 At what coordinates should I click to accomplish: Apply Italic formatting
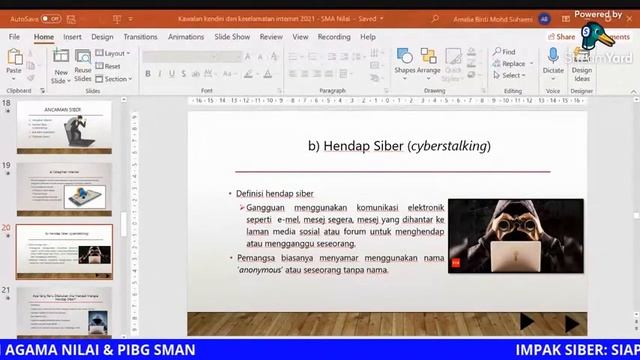pyautogui.click(x=160, y=74)
